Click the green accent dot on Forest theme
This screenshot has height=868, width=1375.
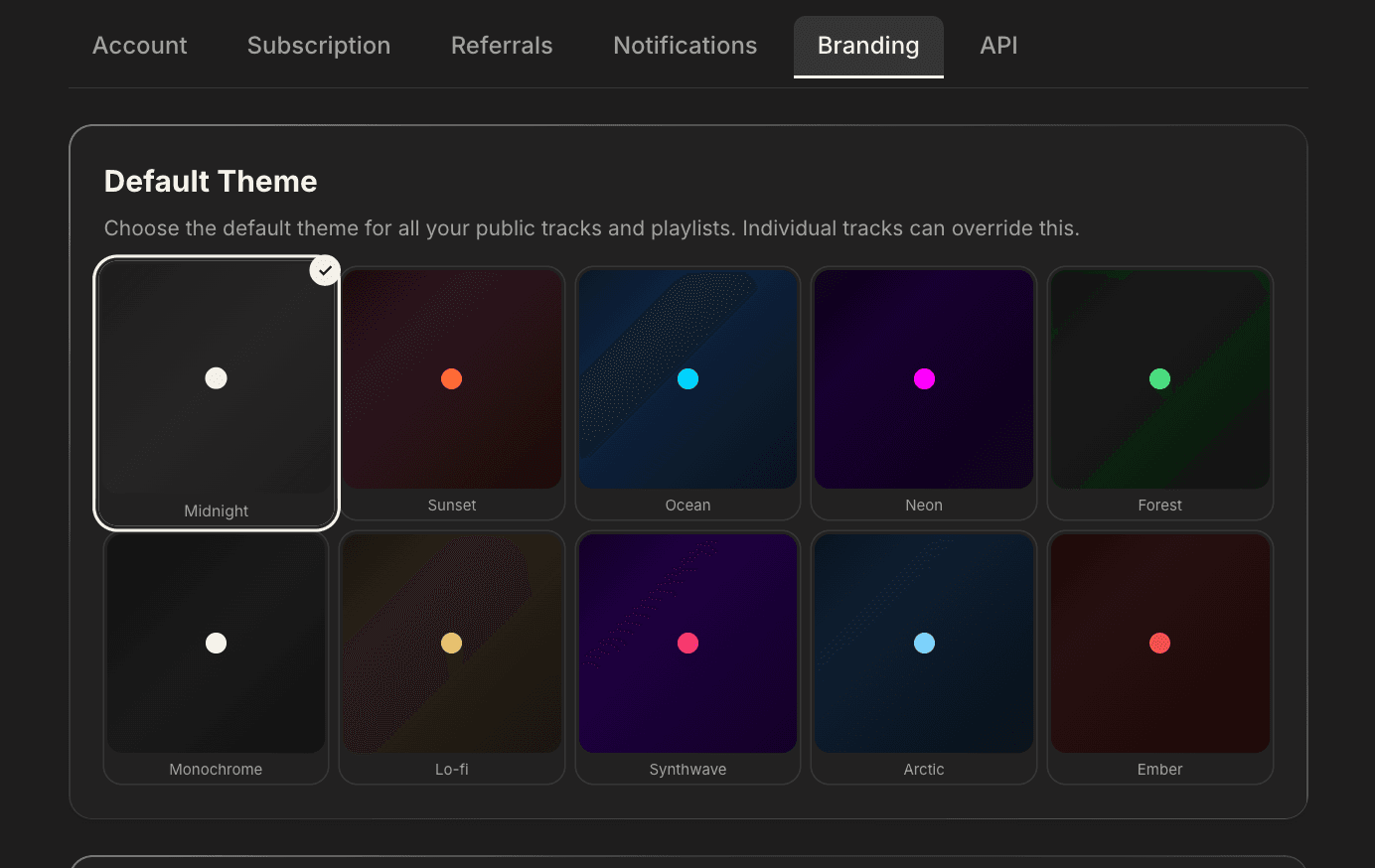[x=1159, y=378]
